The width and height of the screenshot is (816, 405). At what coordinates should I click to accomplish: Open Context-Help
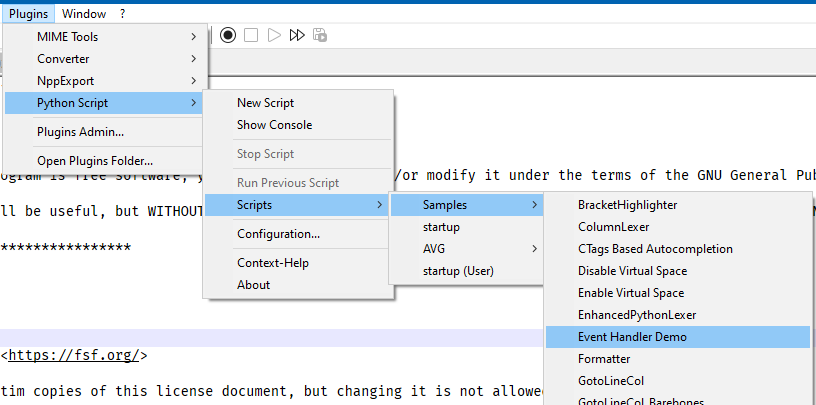pos(298,263)
